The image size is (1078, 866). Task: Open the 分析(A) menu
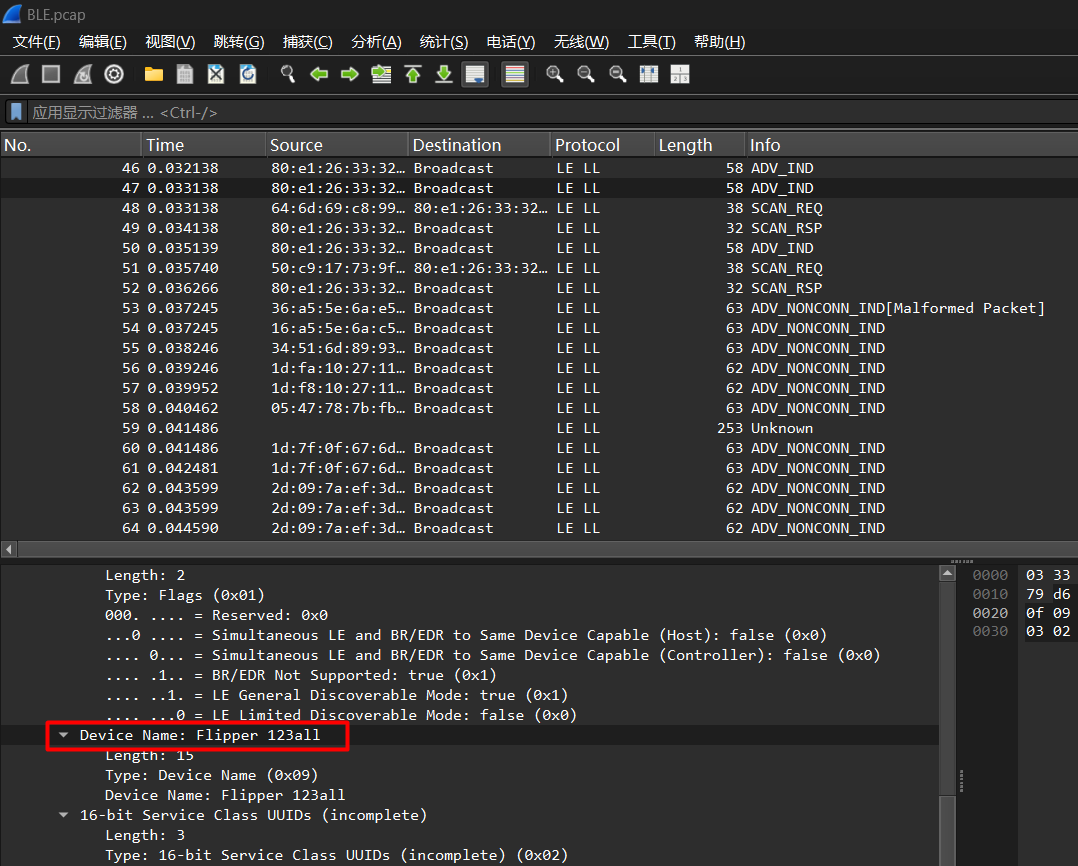click(376, 42)
